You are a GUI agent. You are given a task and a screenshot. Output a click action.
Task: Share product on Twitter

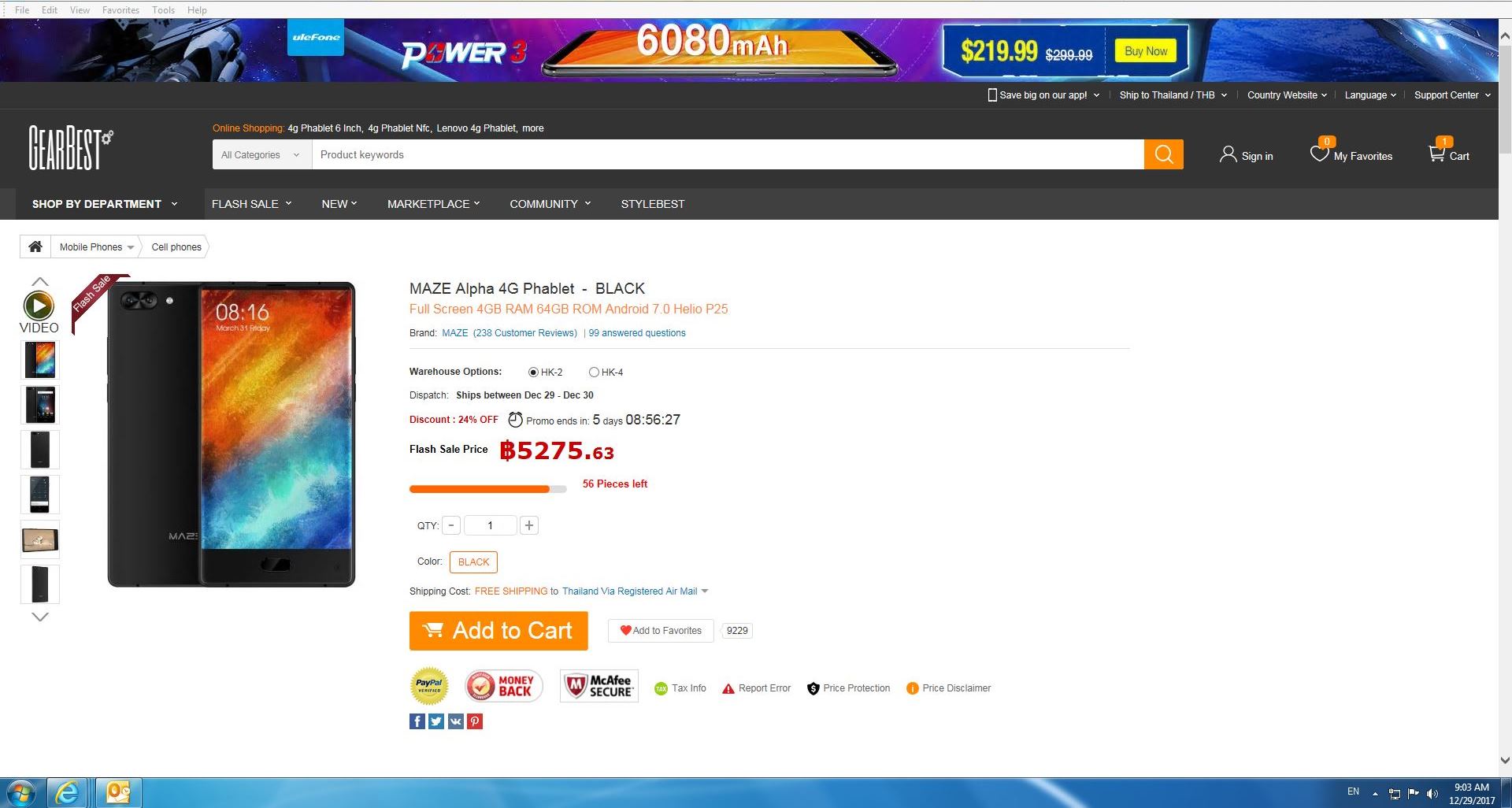click(436, 721)
